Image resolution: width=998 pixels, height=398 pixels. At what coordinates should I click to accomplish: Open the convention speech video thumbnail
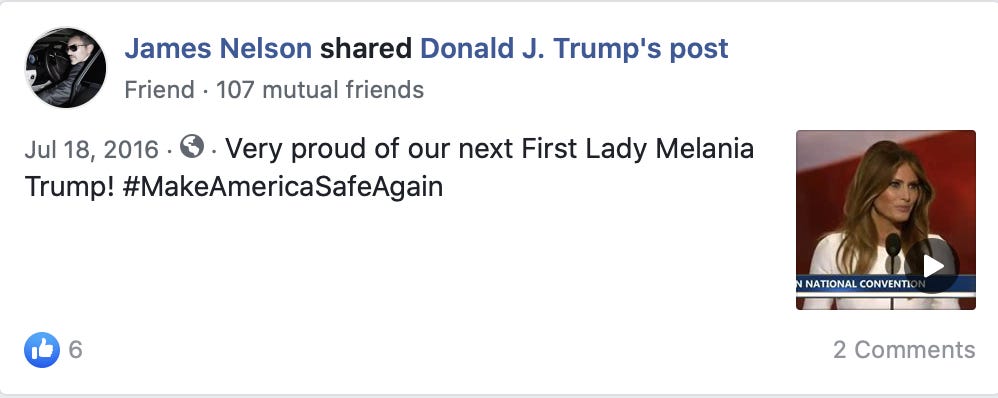click(885, 220)
